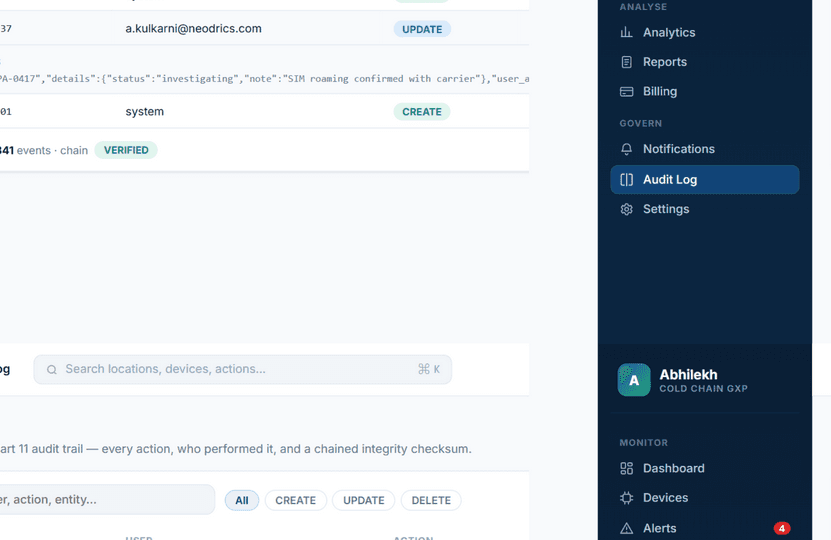
Task: Click the Settings gear icon
Action: click(x=626, y=209)
